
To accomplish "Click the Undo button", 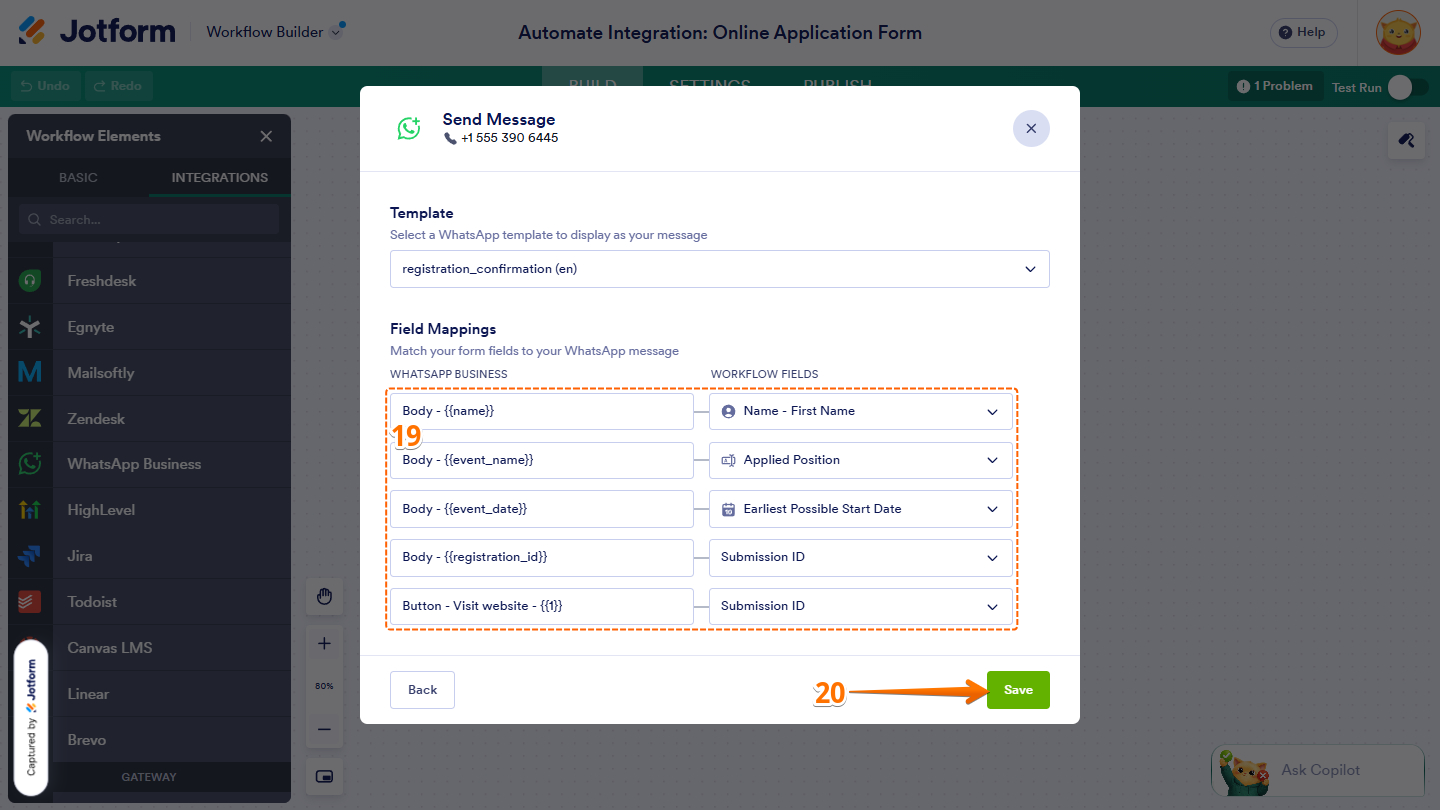I will pos(47,86).
